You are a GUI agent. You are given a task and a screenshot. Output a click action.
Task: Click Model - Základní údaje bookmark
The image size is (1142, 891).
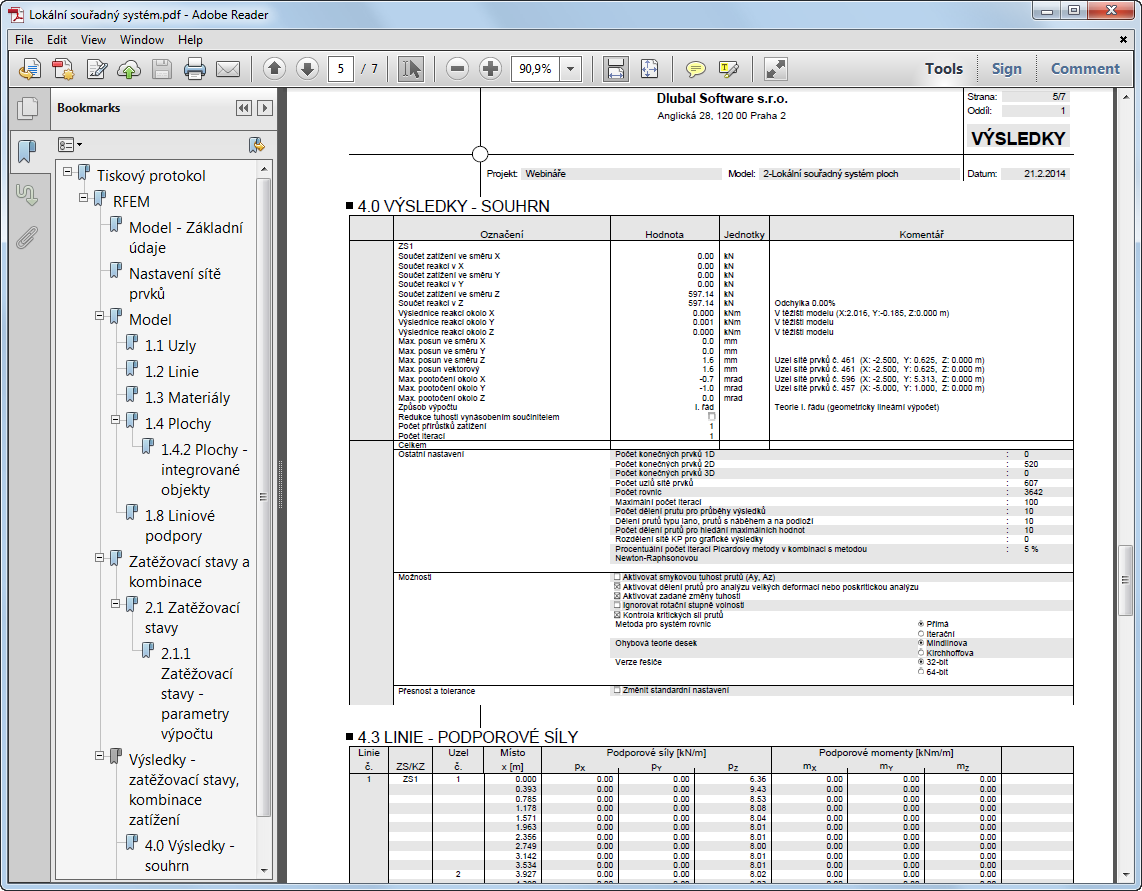click(x=186, y=238)
